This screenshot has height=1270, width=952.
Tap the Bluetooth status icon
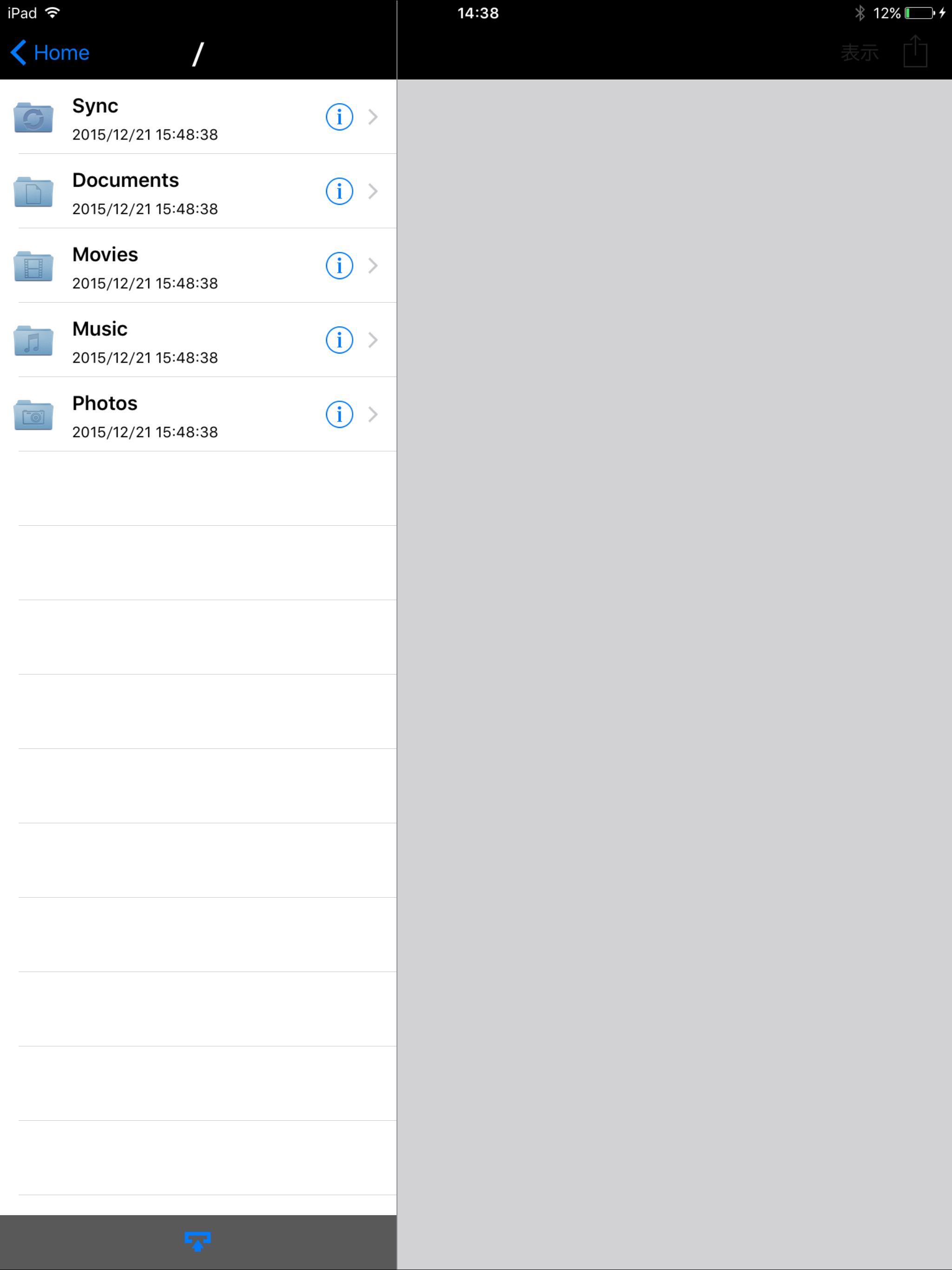pos(859,13)
